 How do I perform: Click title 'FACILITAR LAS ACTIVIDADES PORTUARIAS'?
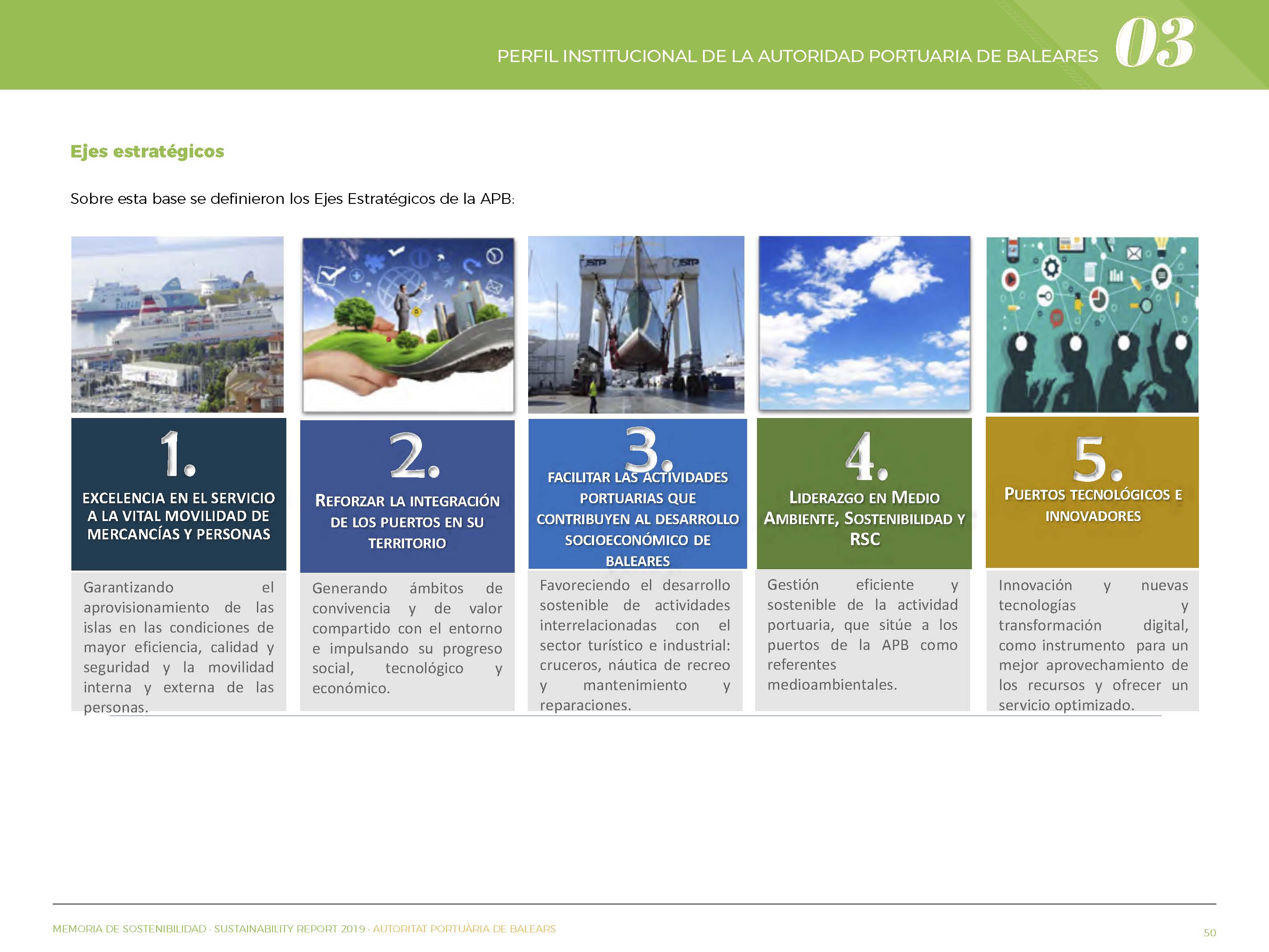[x=637, y=519]
